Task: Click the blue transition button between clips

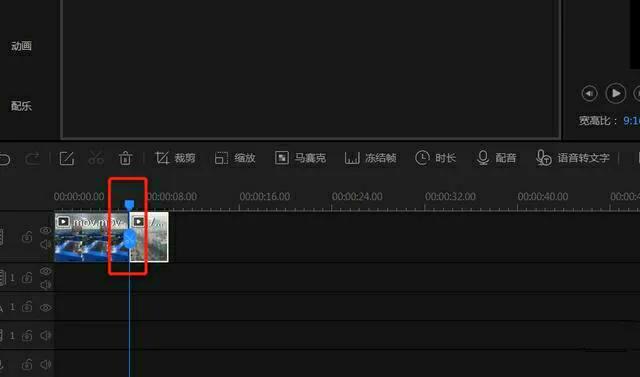Action: click(129, 239)
